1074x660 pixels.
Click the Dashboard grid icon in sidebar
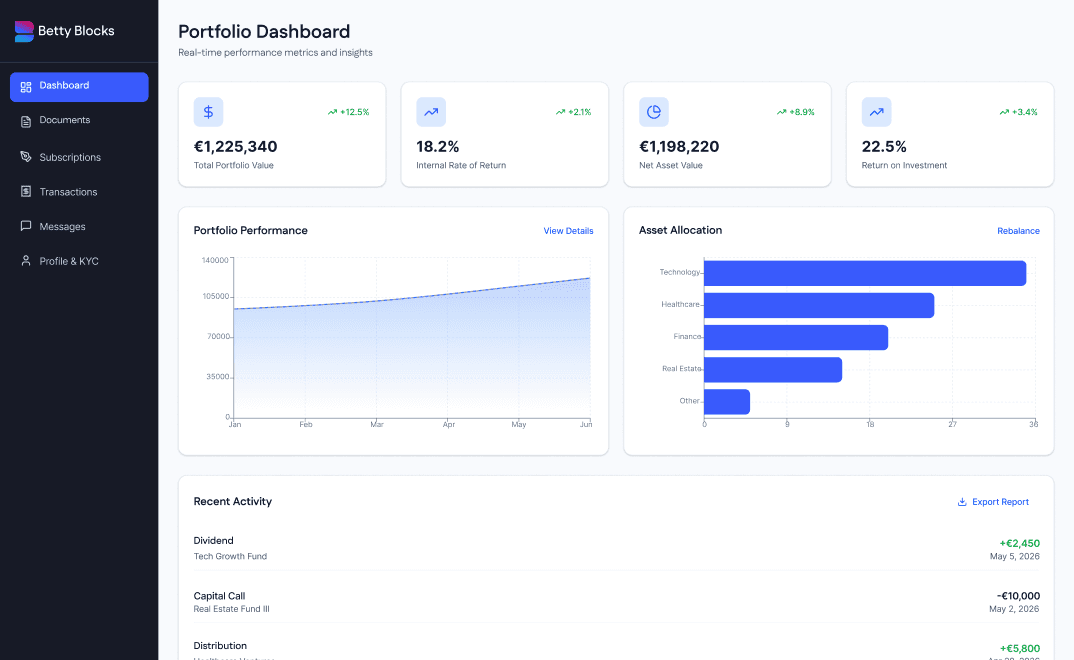pyautogui.click(x=26, y=87)
